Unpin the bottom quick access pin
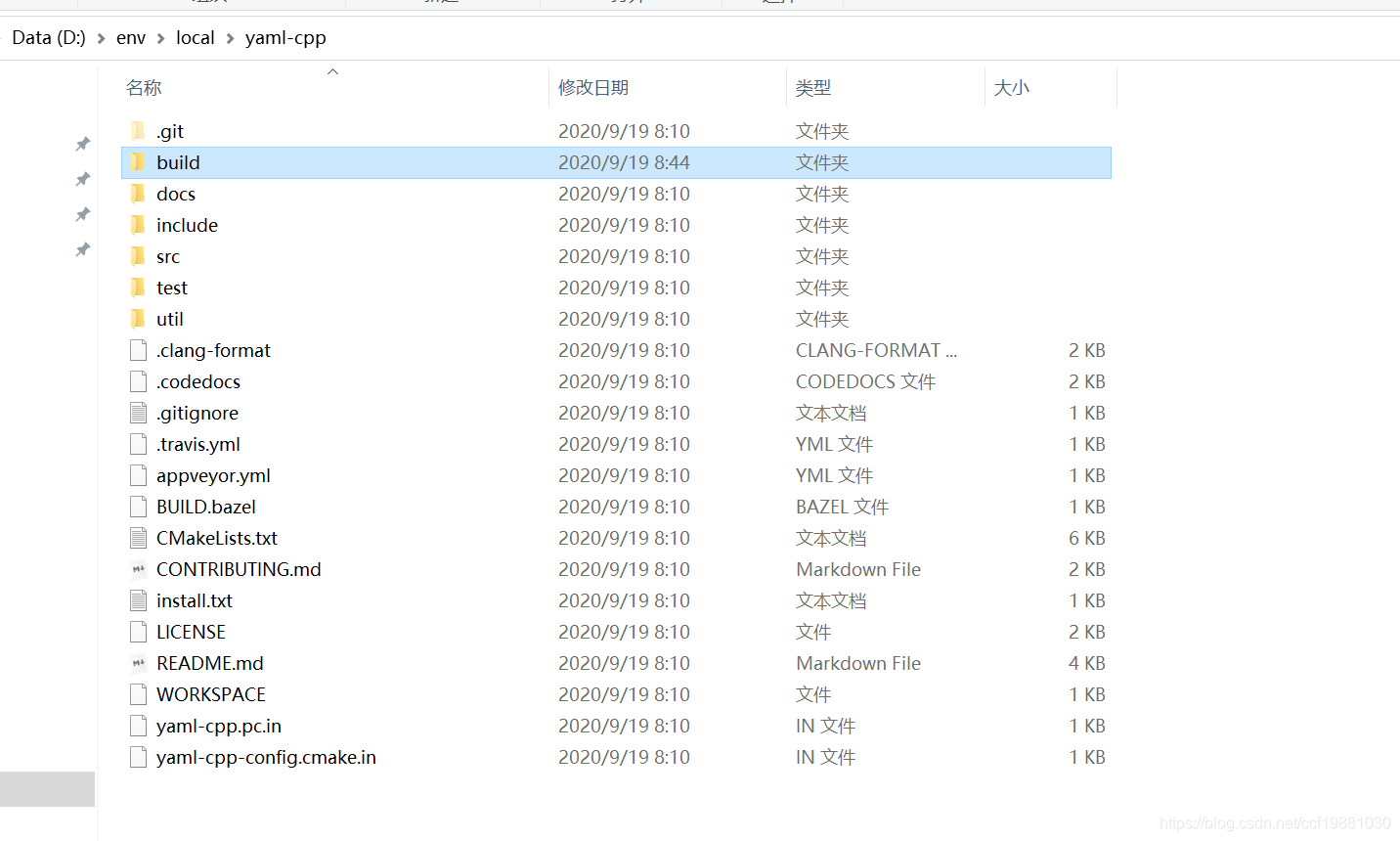The width and height of the screenshot is (1400, 841). tap(82, 249)
